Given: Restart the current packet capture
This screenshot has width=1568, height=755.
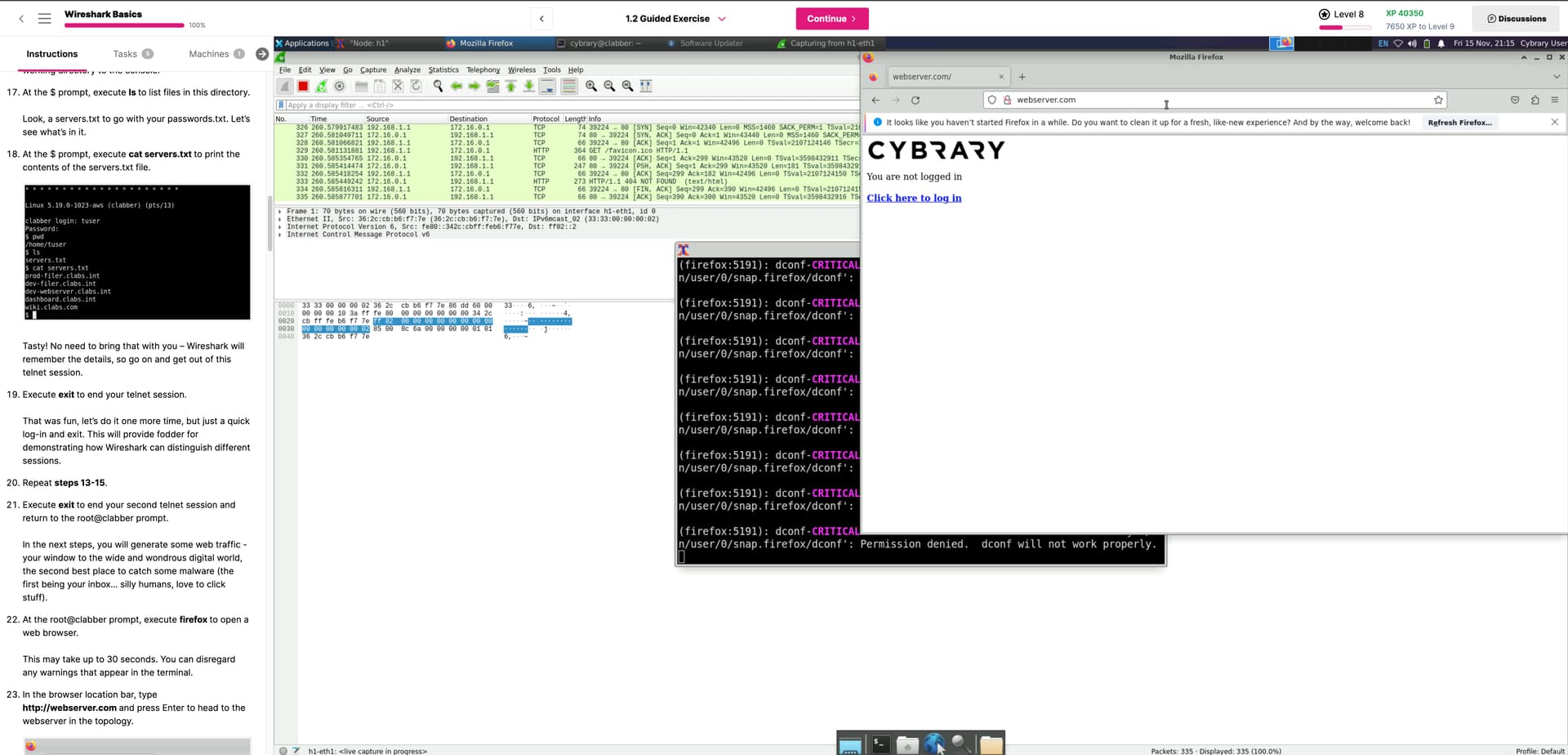Looking at the screenshot, I should [321, 86].
